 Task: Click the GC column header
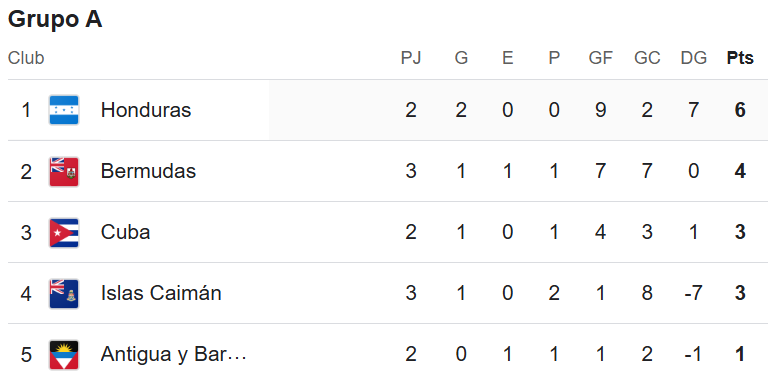click(647, 58)
